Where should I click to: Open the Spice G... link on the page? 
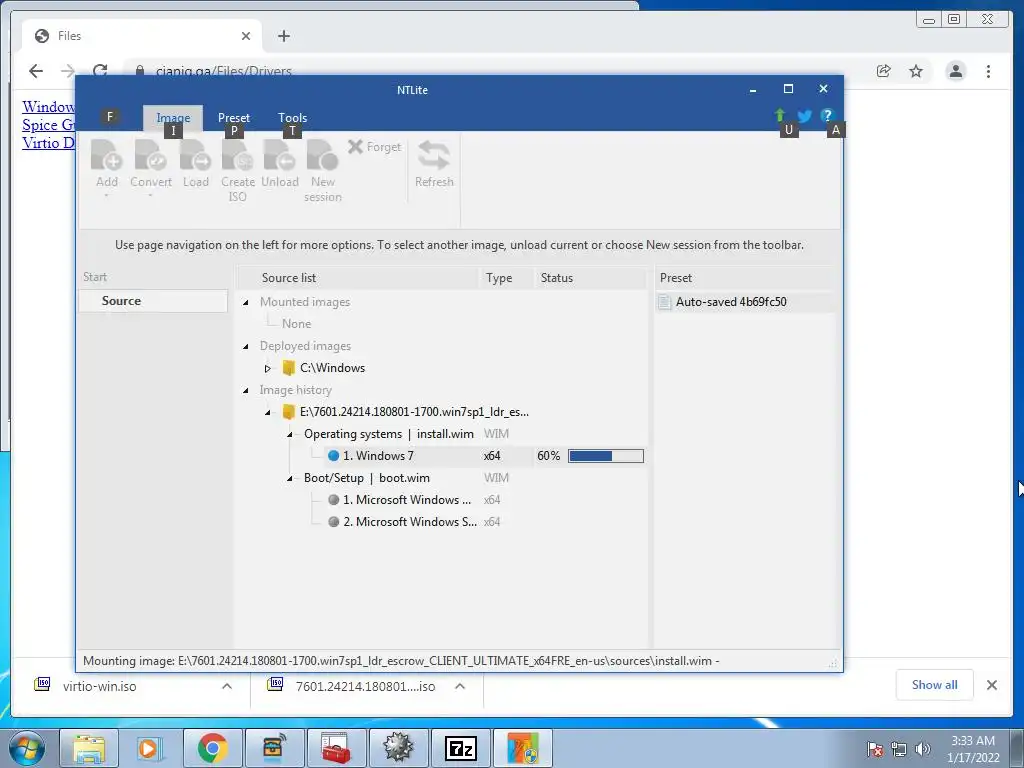coord(48,125)
